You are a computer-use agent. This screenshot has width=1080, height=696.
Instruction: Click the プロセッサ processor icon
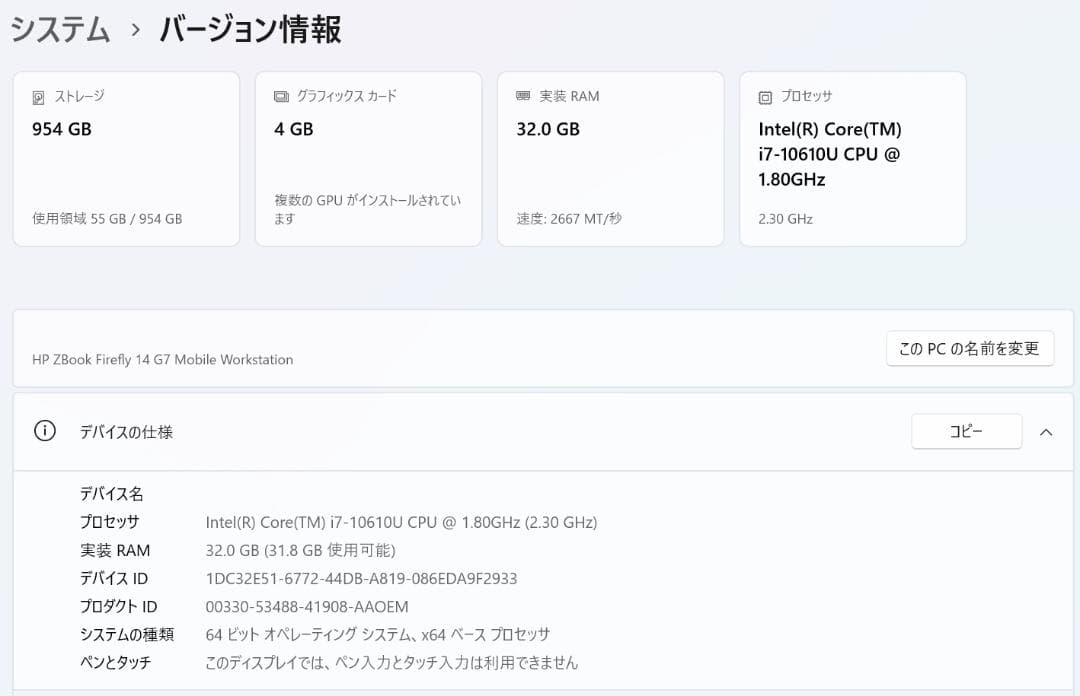pyautogui.click(x=765, y=95)
